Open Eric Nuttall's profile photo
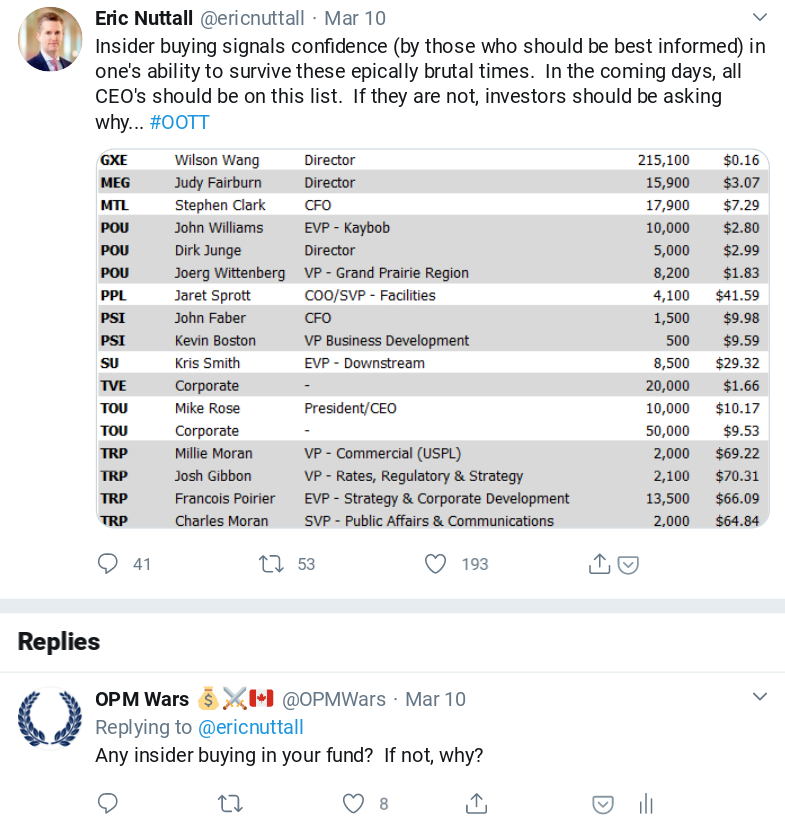785x836 pixels. 50,39
